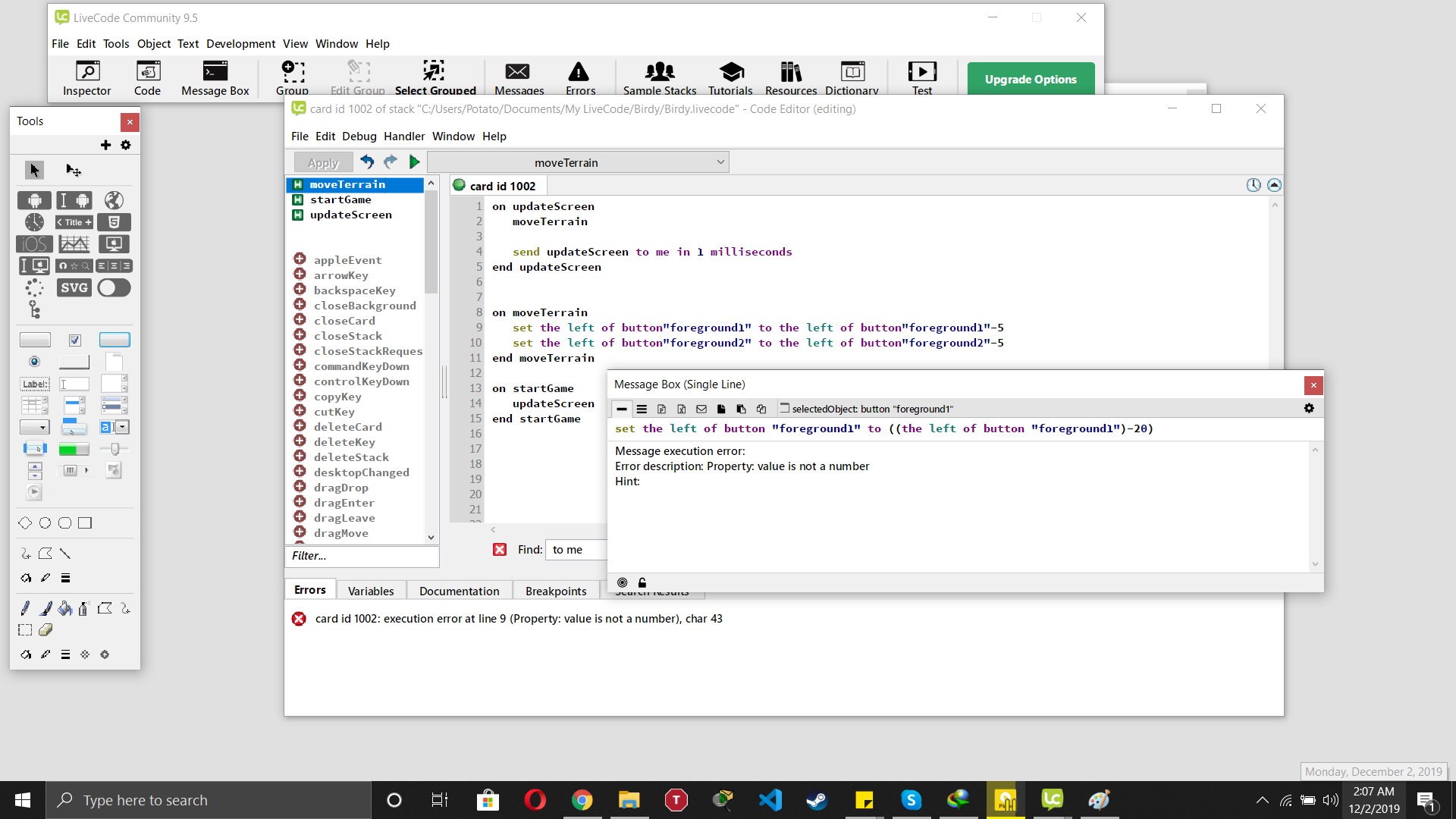Pick the radio button control in Tools palette
The height and width of the screenshot is (819, 1456).
point(34,362)
